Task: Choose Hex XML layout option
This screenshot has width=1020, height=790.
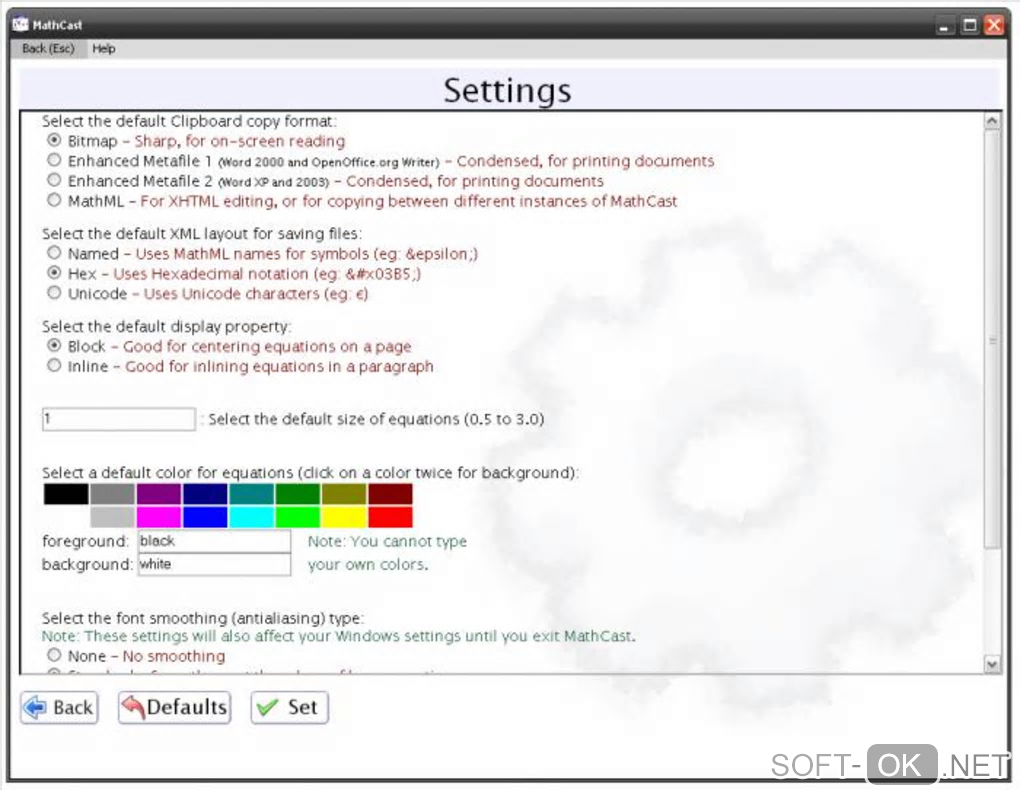Action: [x=54, y=273]
